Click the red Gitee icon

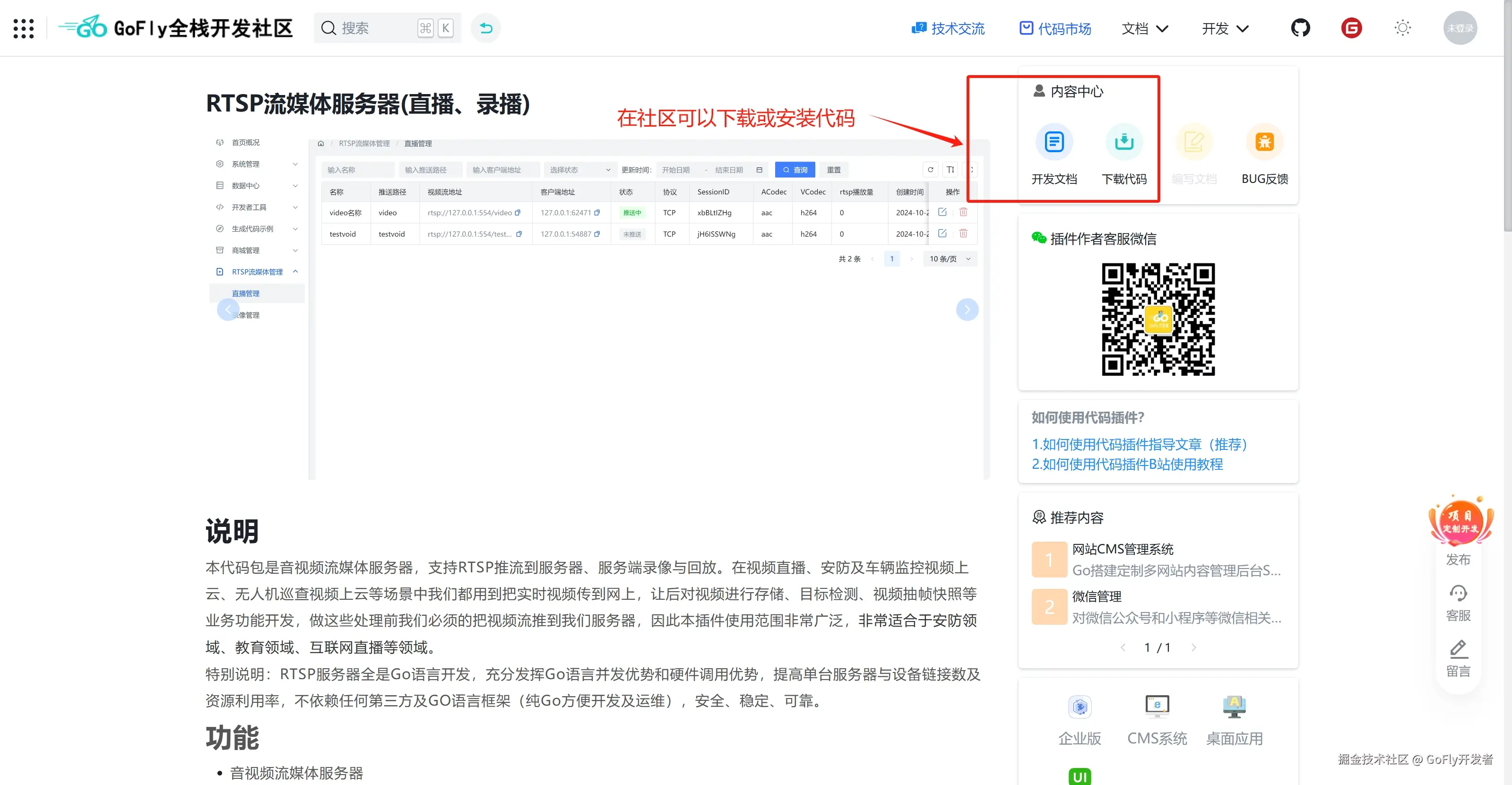1351,27
